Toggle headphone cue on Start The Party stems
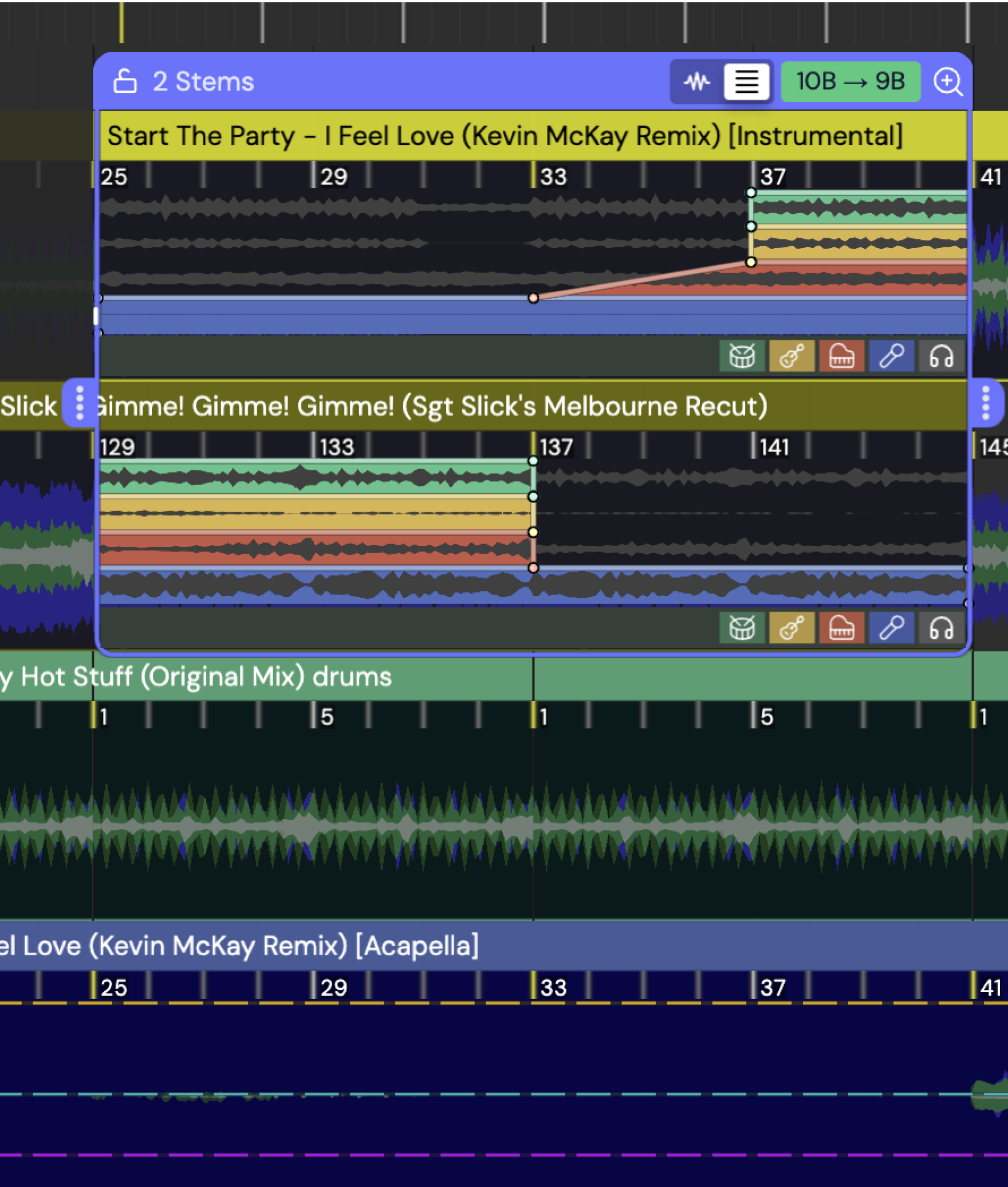 942,356
